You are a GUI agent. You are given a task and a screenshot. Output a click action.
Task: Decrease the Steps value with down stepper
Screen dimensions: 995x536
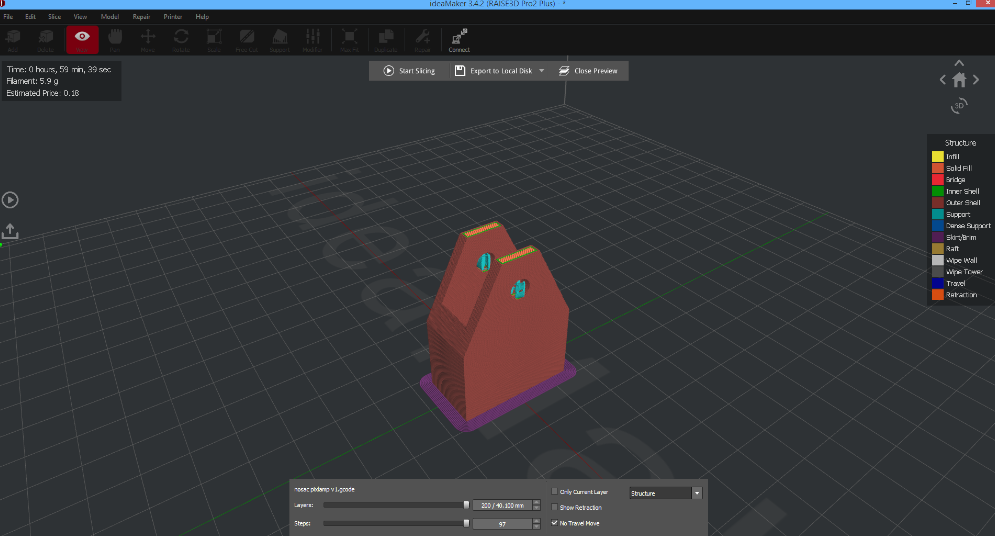click(x=537, y=527)
